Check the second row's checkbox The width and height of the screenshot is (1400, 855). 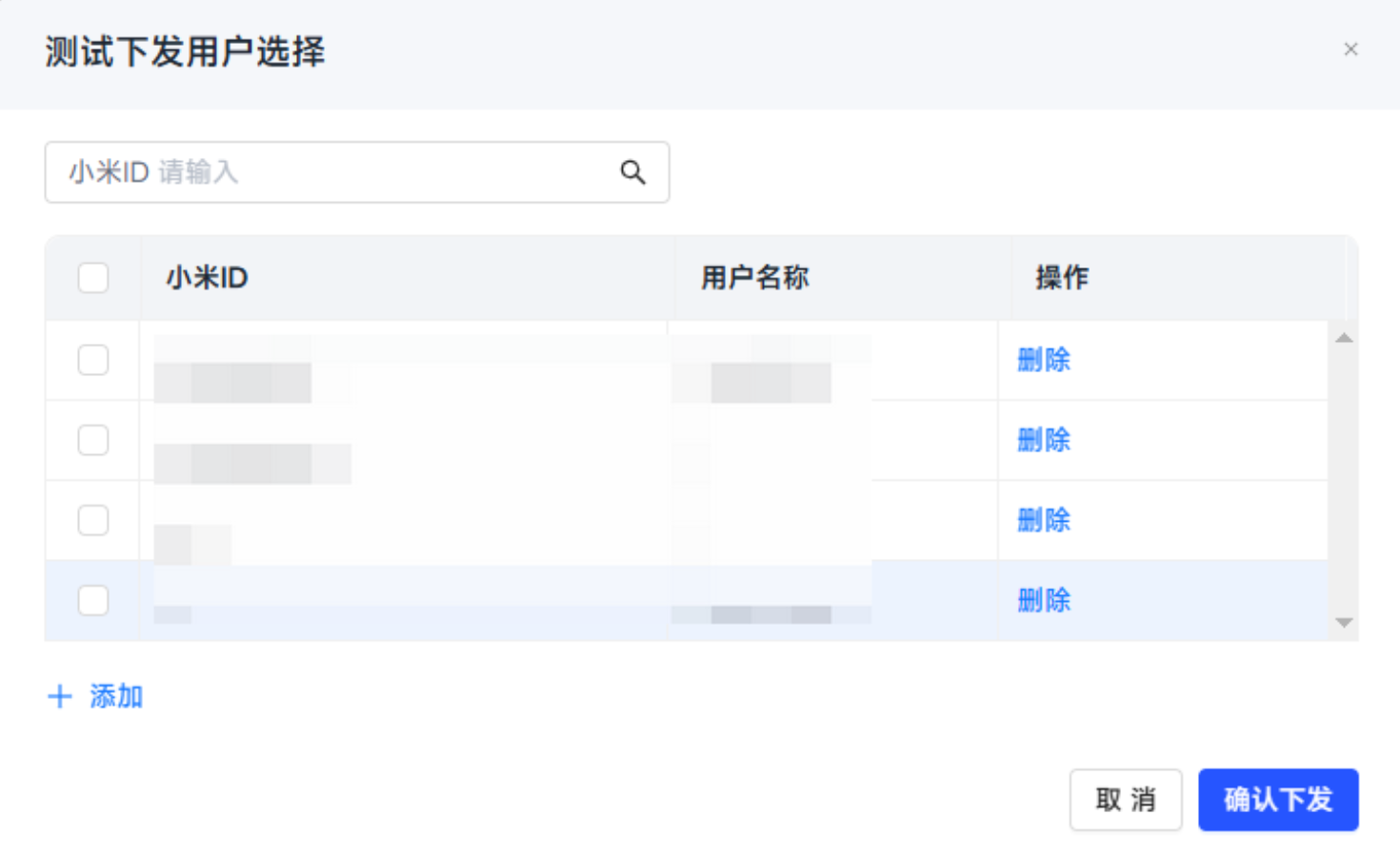click(93, 440)
